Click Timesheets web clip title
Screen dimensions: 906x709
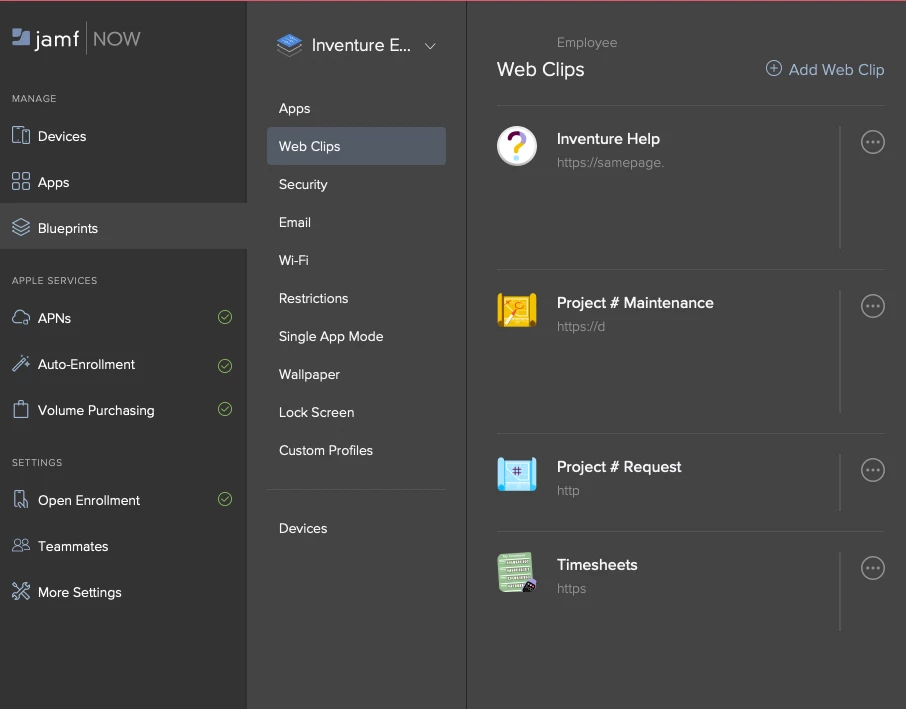tap(597, 565)
